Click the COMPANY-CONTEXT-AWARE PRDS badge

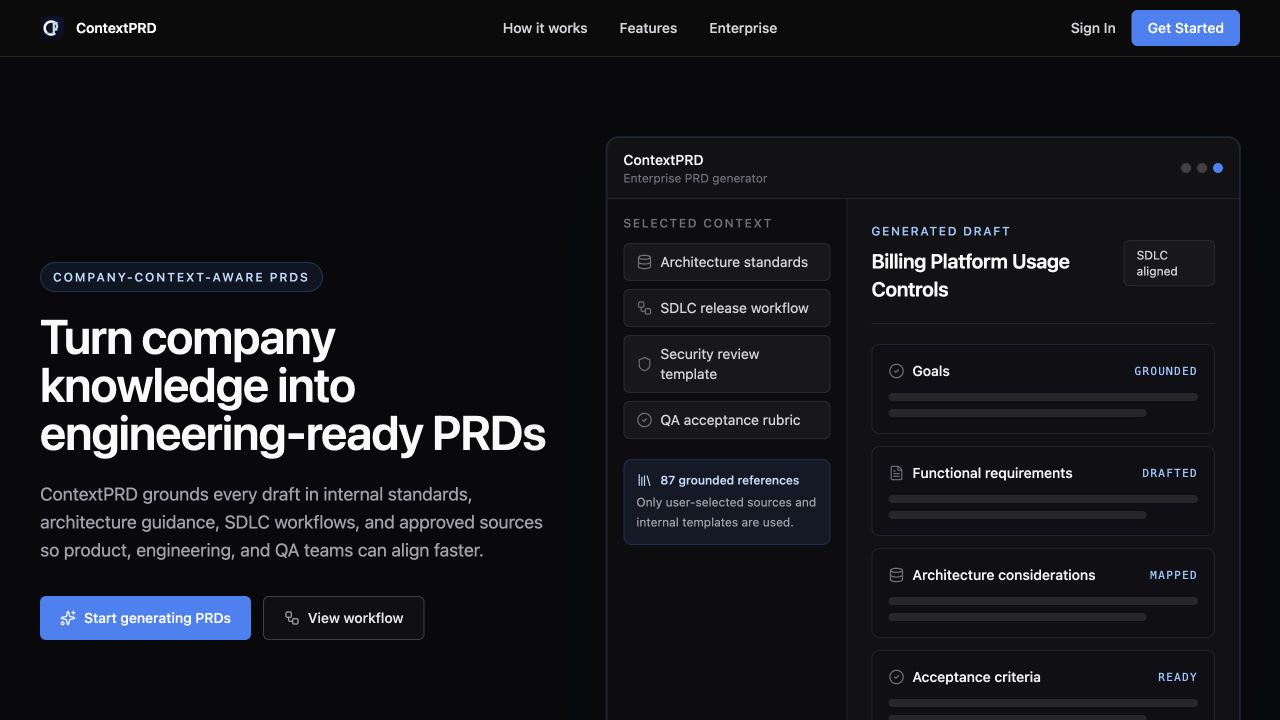coord(181,277)
